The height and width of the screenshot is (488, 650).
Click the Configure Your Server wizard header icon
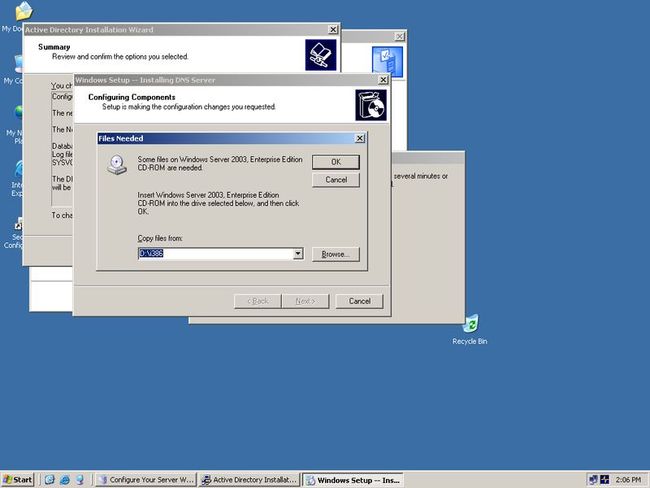click(387, 62)
